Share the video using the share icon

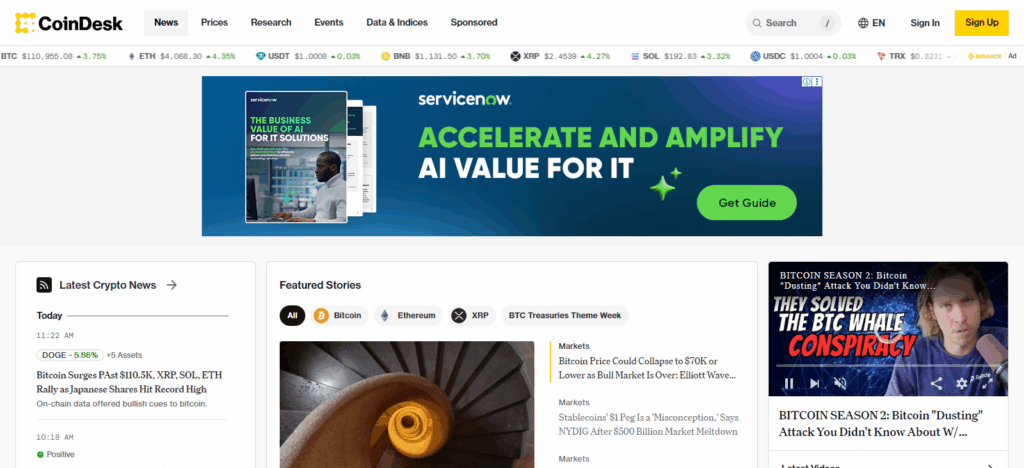[936, 383]
